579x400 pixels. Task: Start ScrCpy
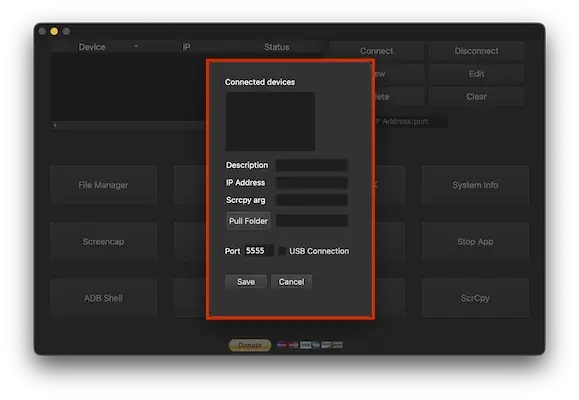[475, 298]
